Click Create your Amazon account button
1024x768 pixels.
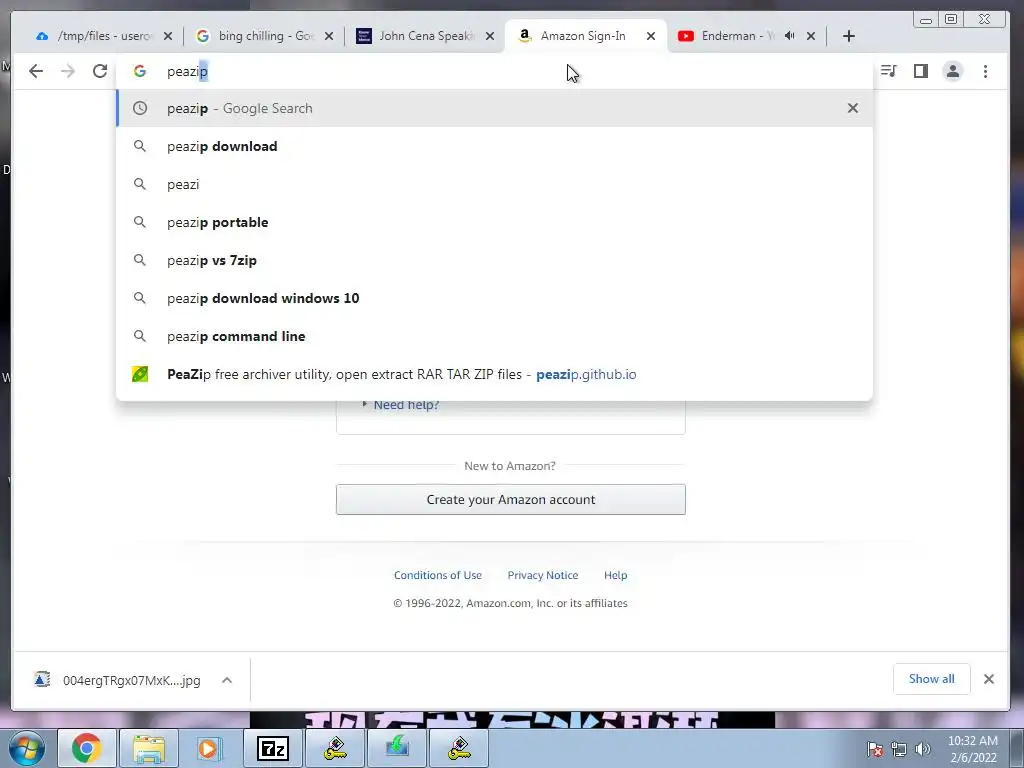(511, 500)
